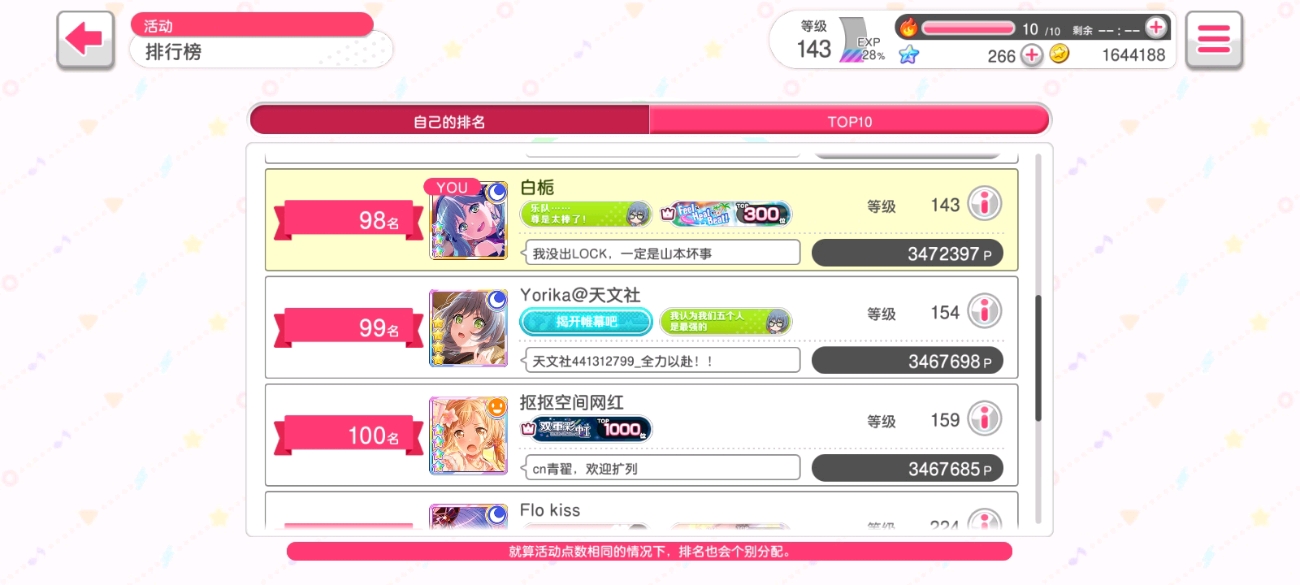Tap the plus icon to refill the stamina flame gauge
Viewport: 1300px width, 585px height.
[1156, 28]
